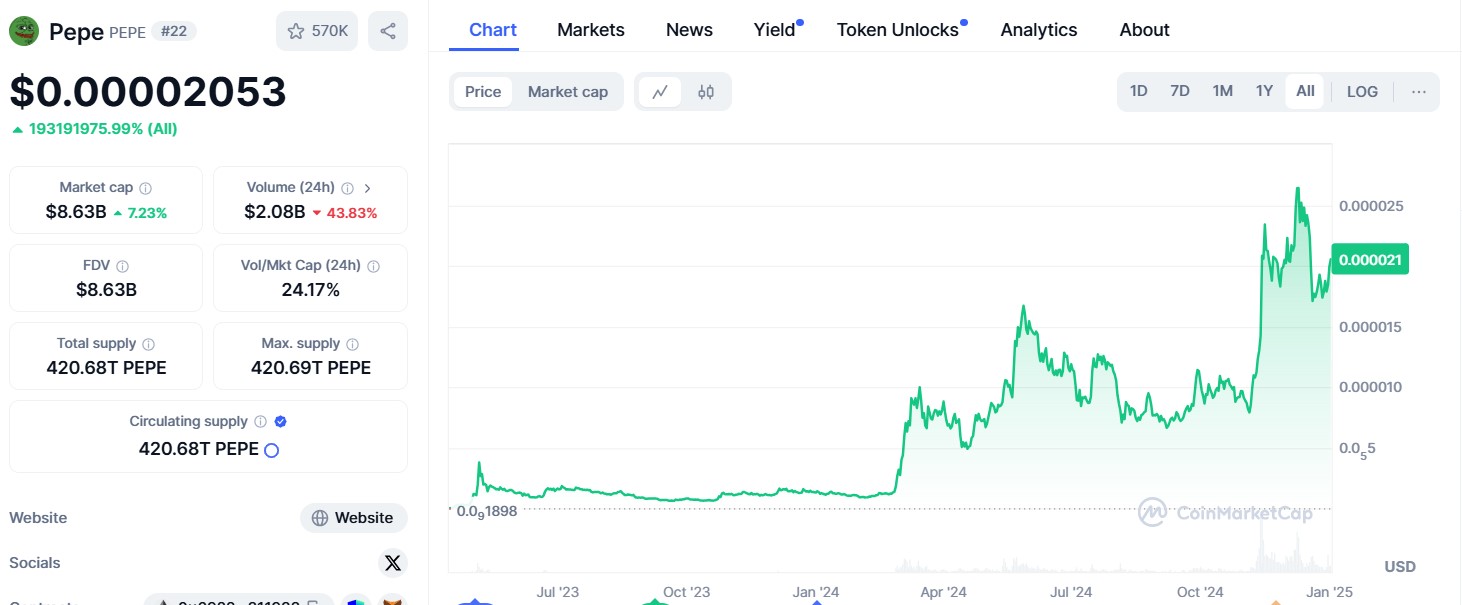Select the 7D time range button
This screenshot has width=1462, height=605.
click(1180, 92)
